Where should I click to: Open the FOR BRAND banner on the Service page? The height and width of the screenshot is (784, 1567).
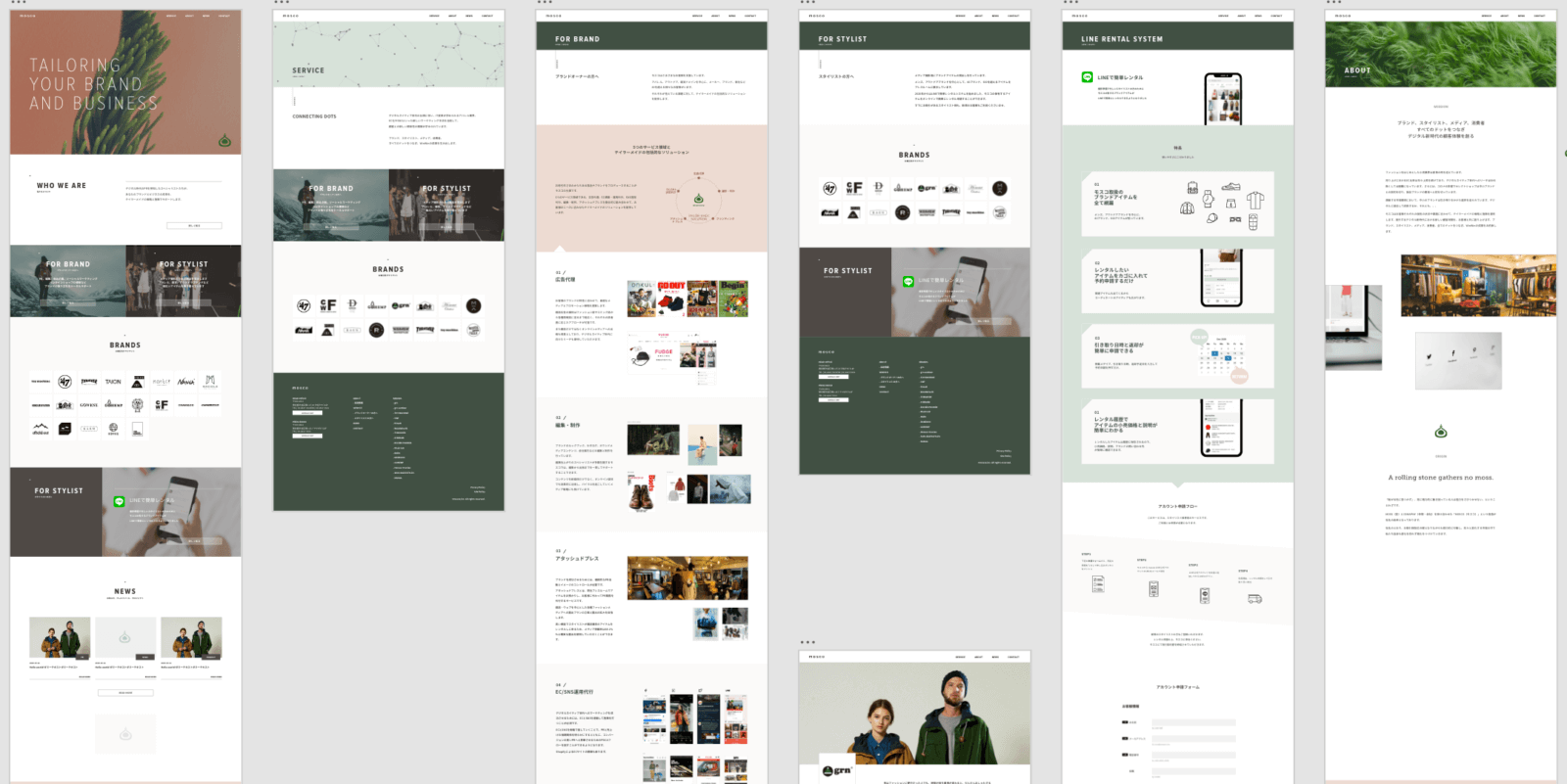(x=331, y=206)
